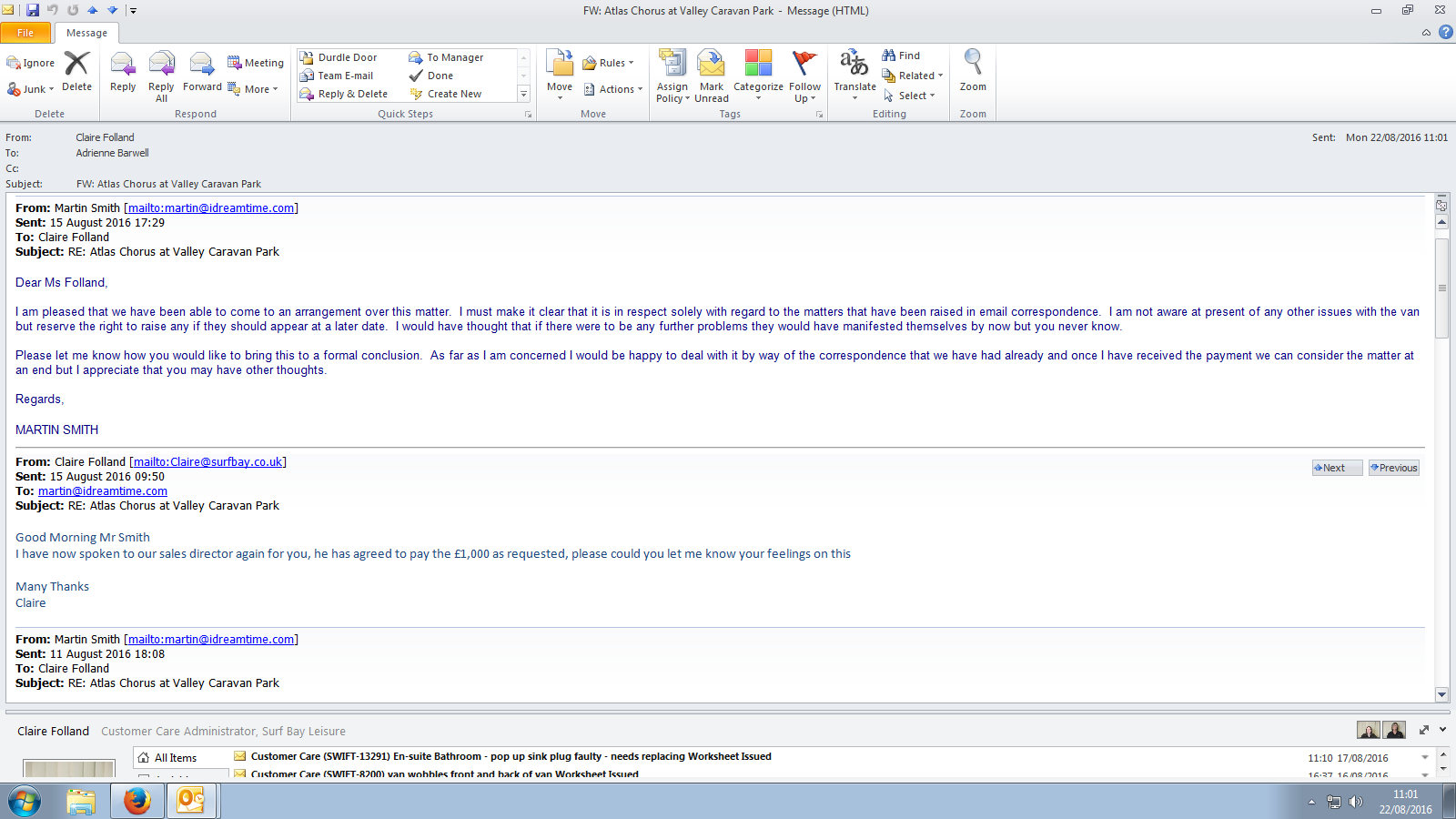Reply with a Meeting request

[x=256, y=63]
